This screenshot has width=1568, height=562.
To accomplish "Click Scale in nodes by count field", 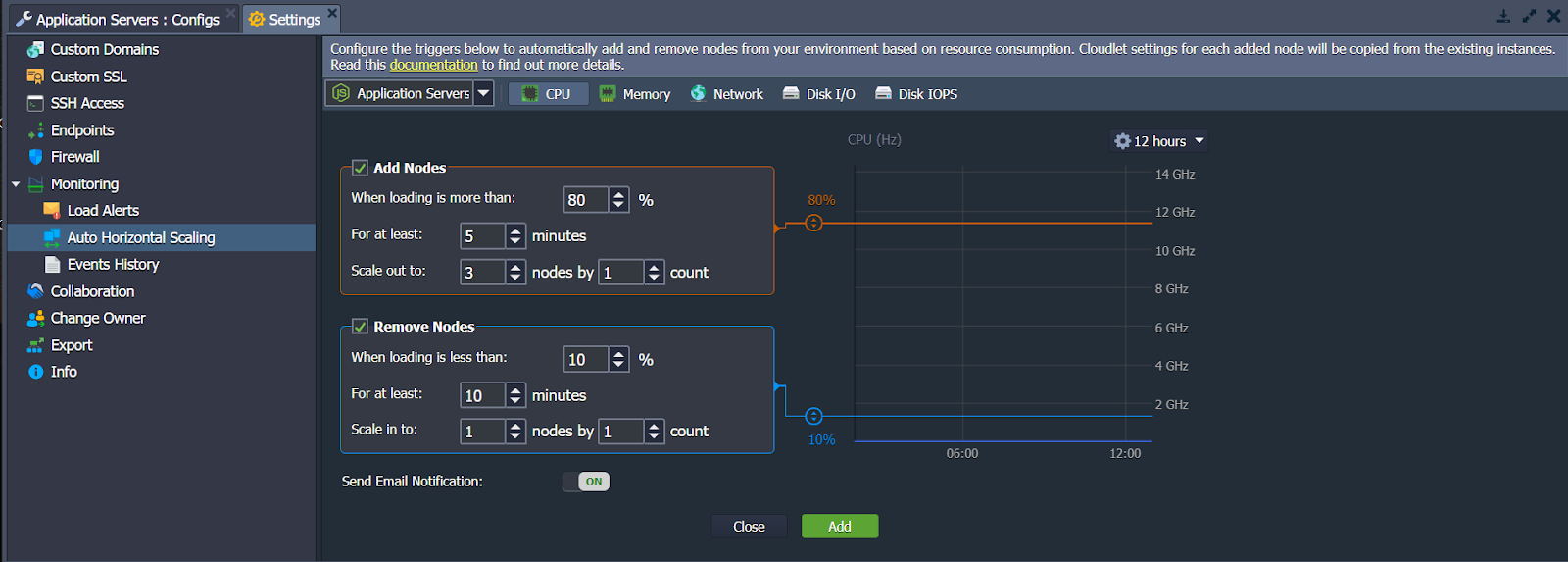I will click(x=621, y=432).
